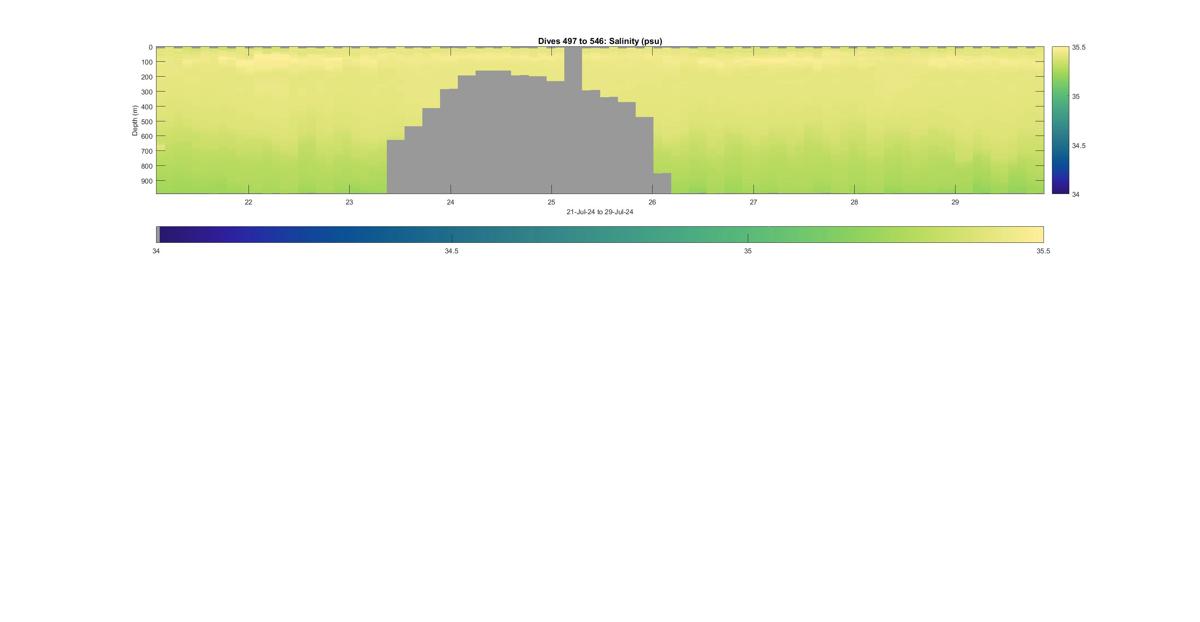Click the depth tick label "0"
Image resolution: width=1200 pixels, height=622 pixels.
[x=150, y=47]
